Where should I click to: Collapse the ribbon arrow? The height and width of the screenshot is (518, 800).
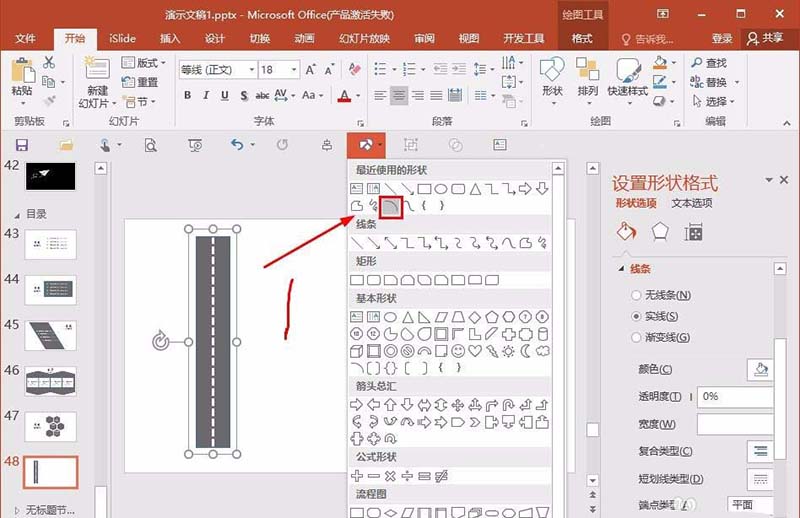787,123
